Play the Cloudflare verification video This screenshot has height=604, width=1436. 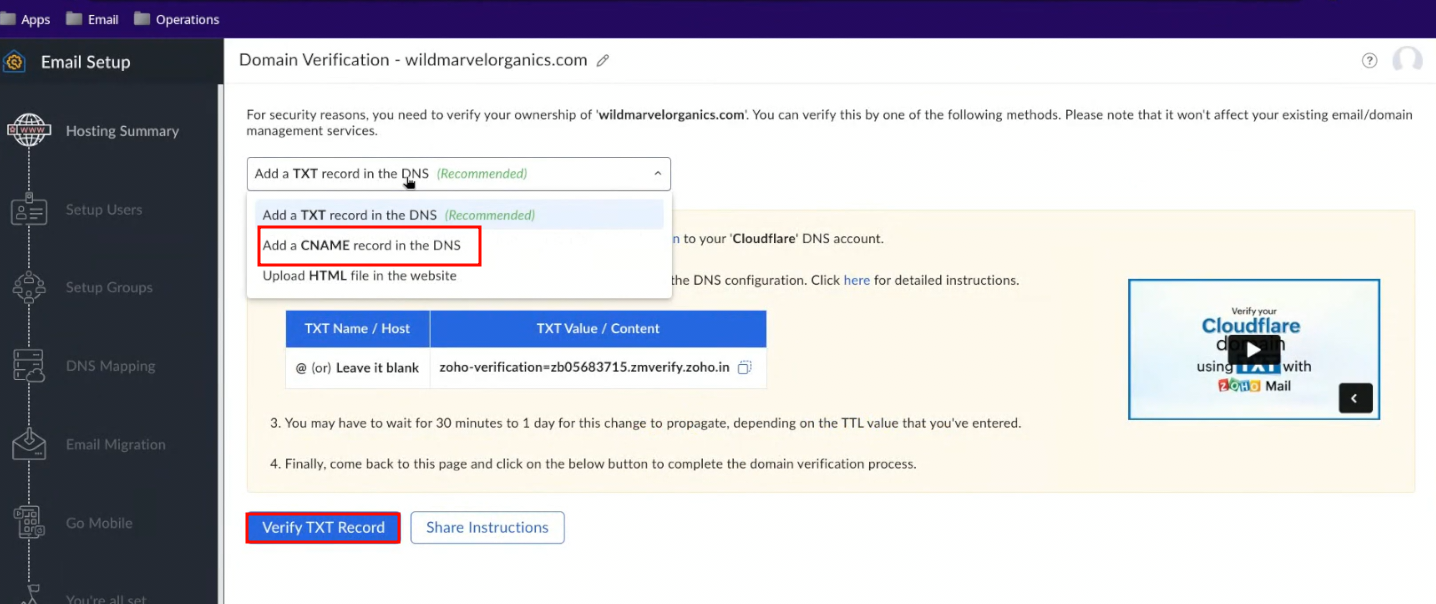(1253, 349)
